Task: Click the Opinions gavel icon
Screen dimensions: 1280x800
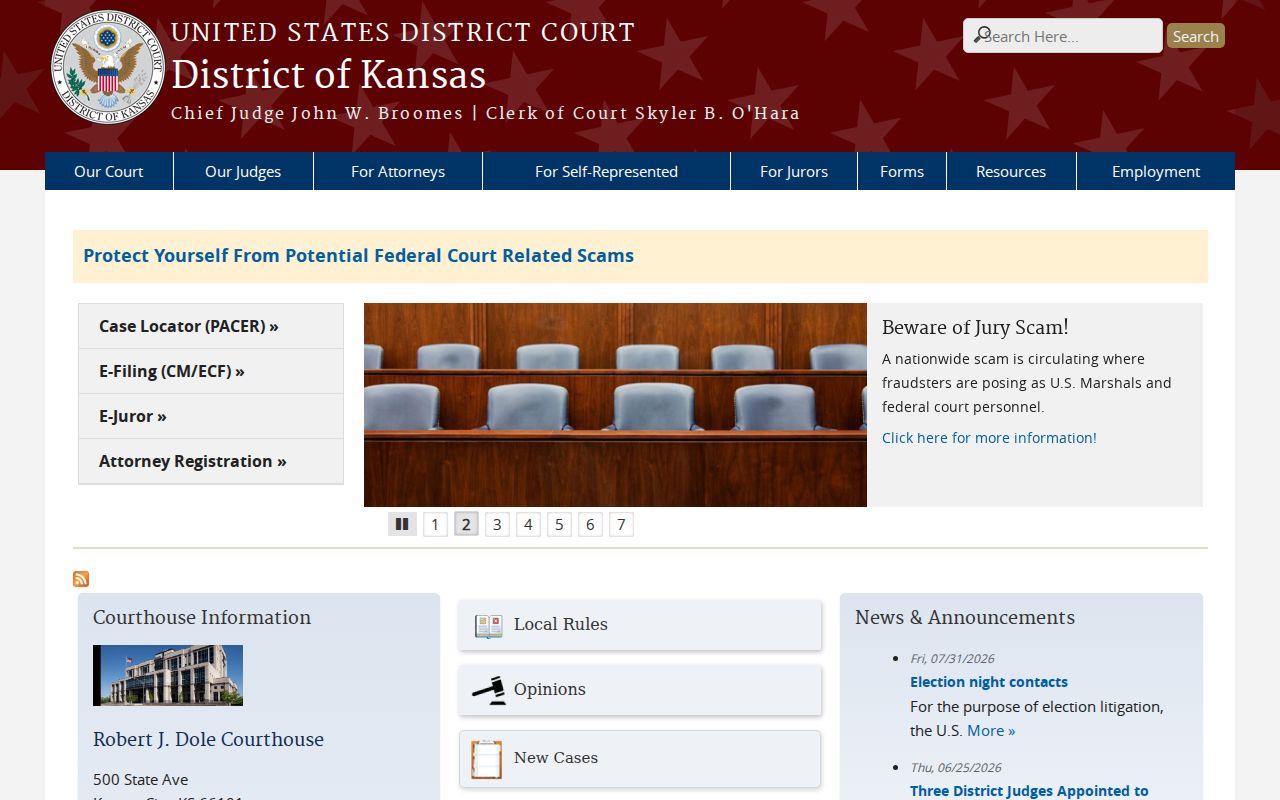Action: [488, 690]
